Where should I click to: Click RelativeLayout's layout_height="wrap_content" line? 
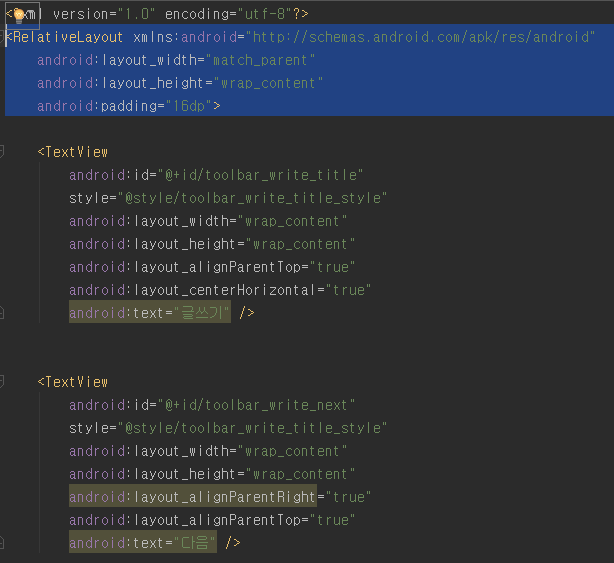(x=180, y=83)
